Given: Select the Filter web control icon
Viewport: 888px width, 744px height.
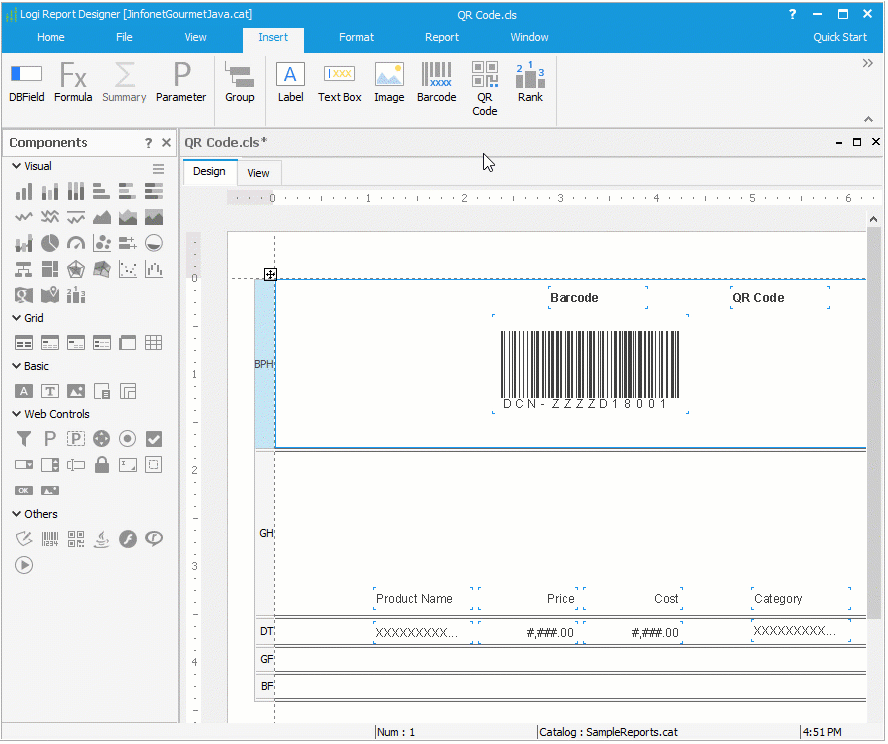Looking at the screenshot, I should tap(23, 438).
